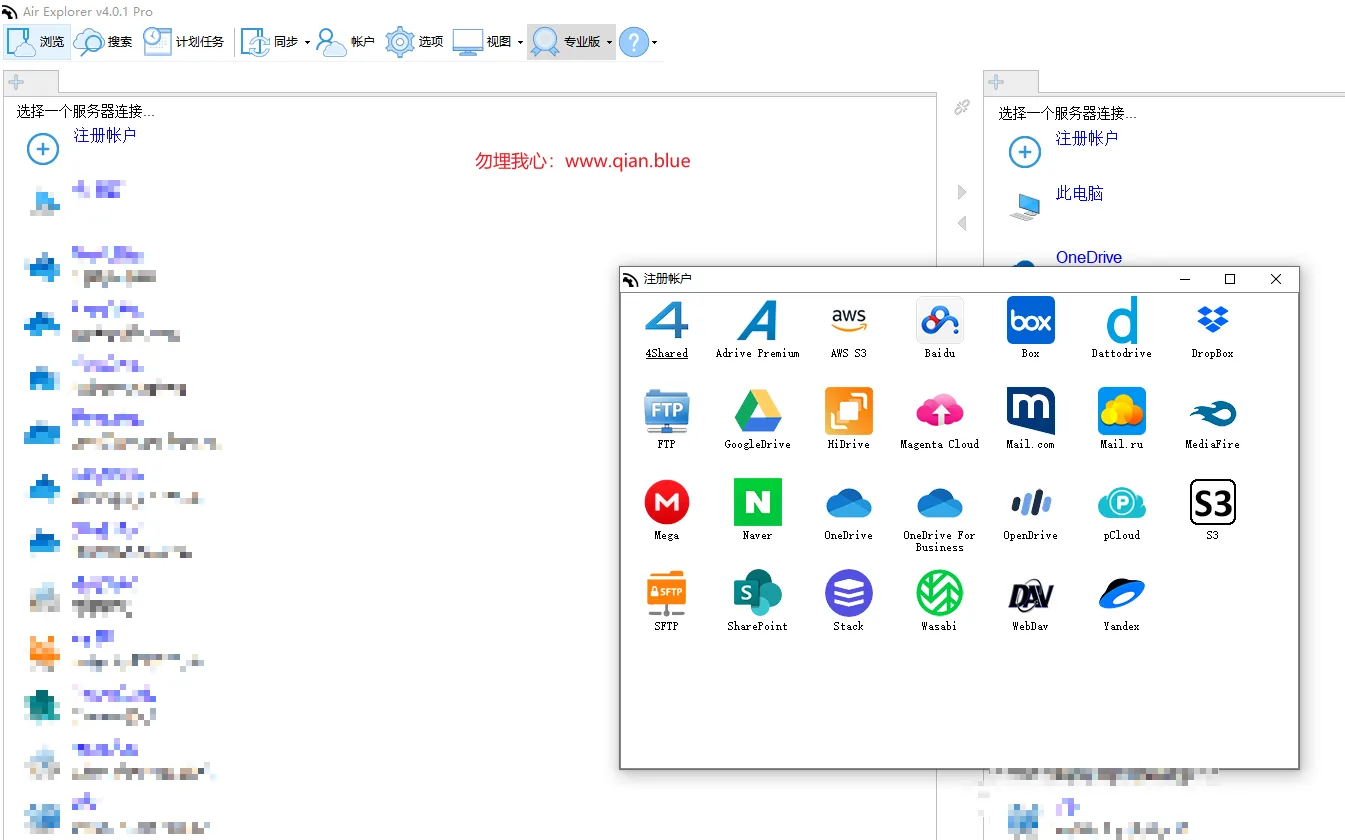The height and width of the screenshot is (840, 1345).
Task: Select the black S3 icon
Action: click(x=1212, y=503)
